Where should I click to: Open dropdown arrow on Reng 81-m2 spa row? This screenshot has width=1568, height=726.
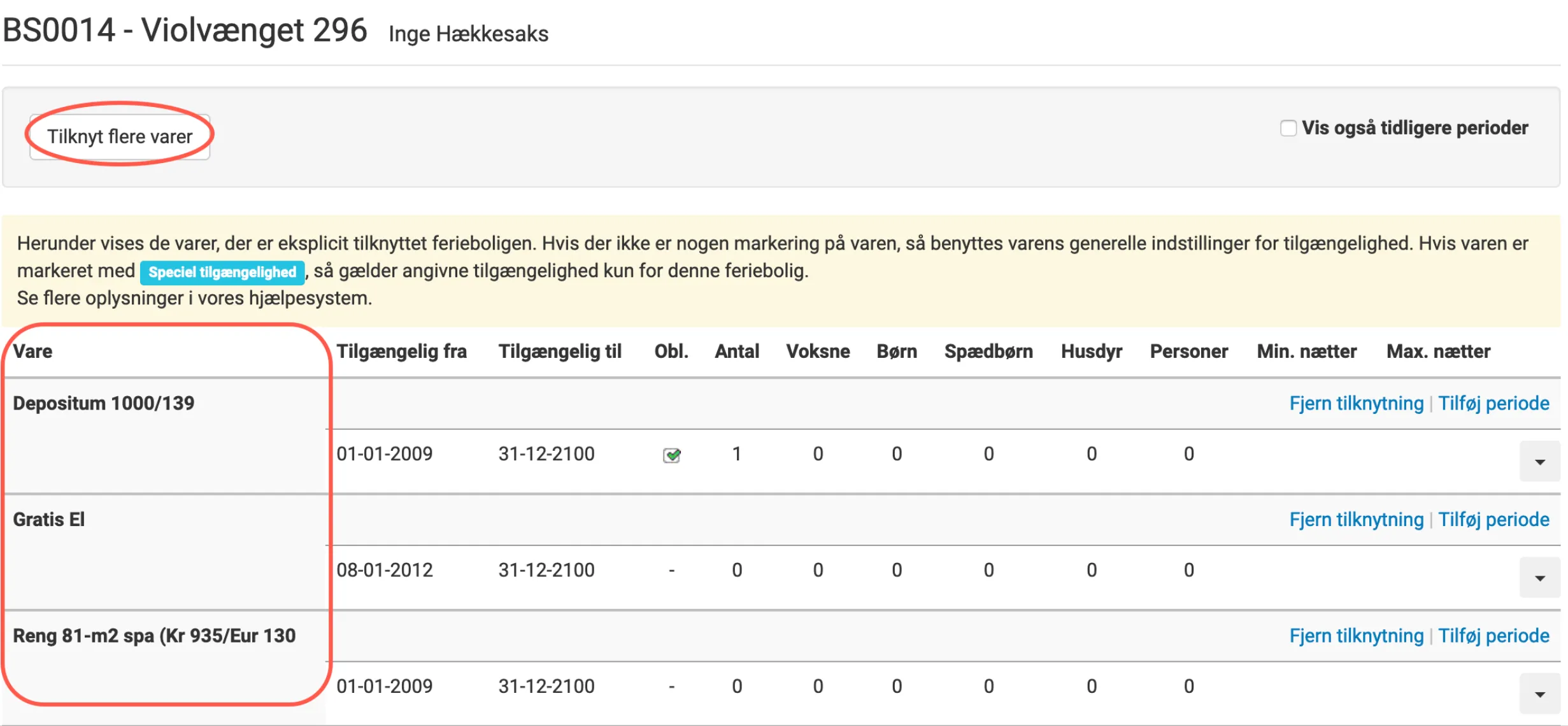1539,694
